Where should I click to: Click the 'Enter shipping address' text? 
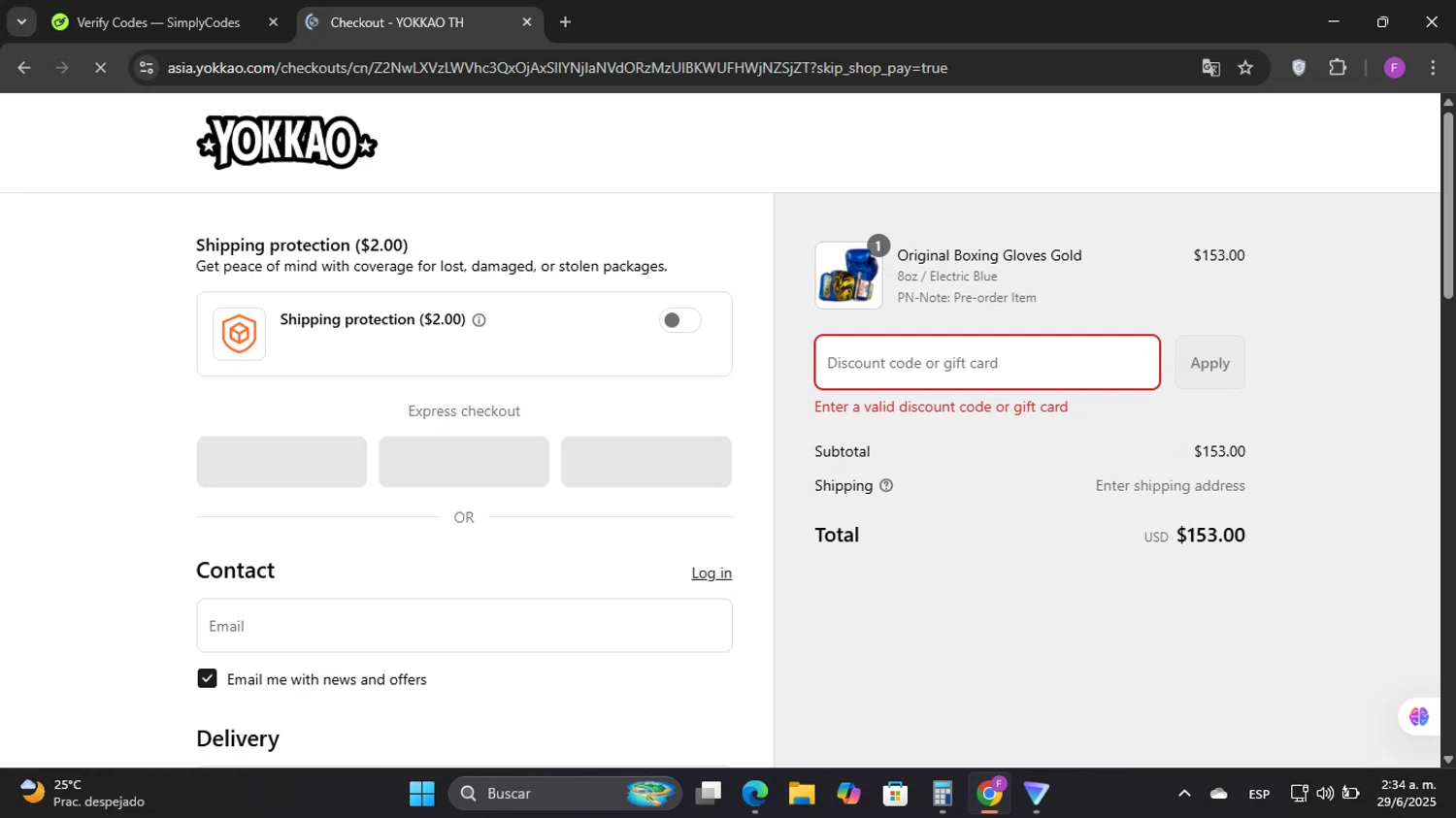1170,485
